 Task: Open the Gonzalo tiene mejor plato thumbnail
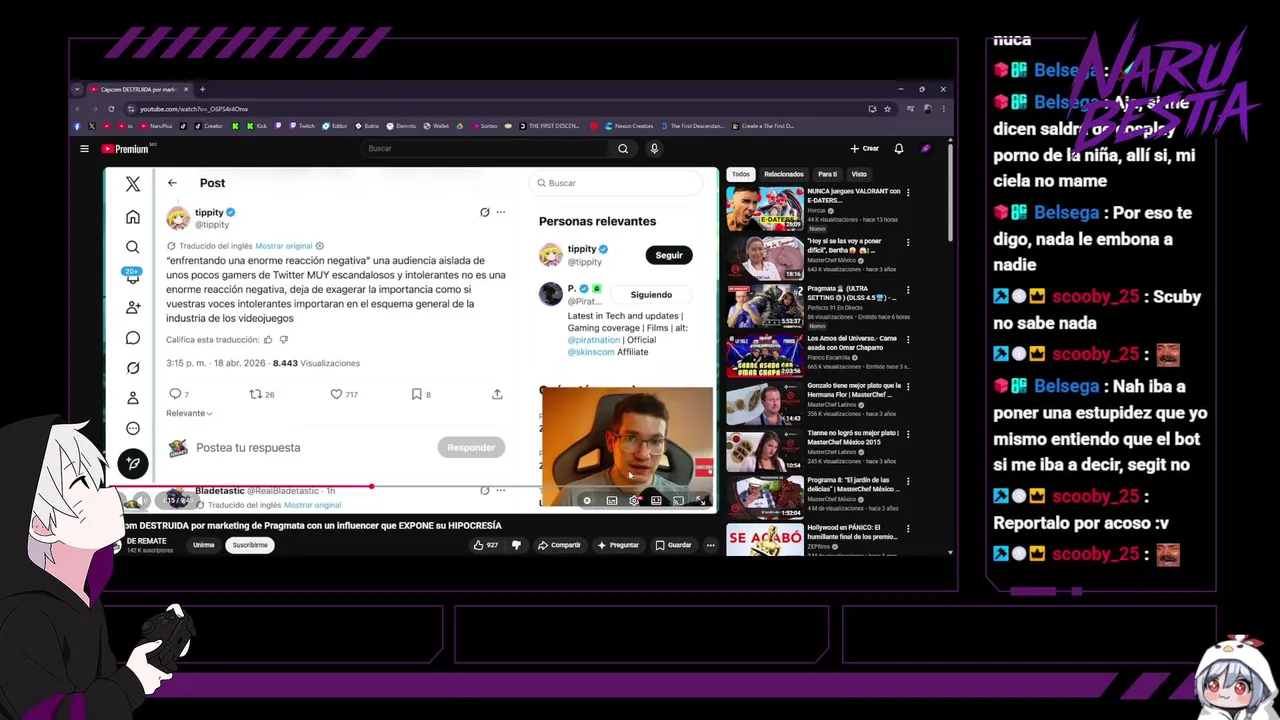coord(765,404)
